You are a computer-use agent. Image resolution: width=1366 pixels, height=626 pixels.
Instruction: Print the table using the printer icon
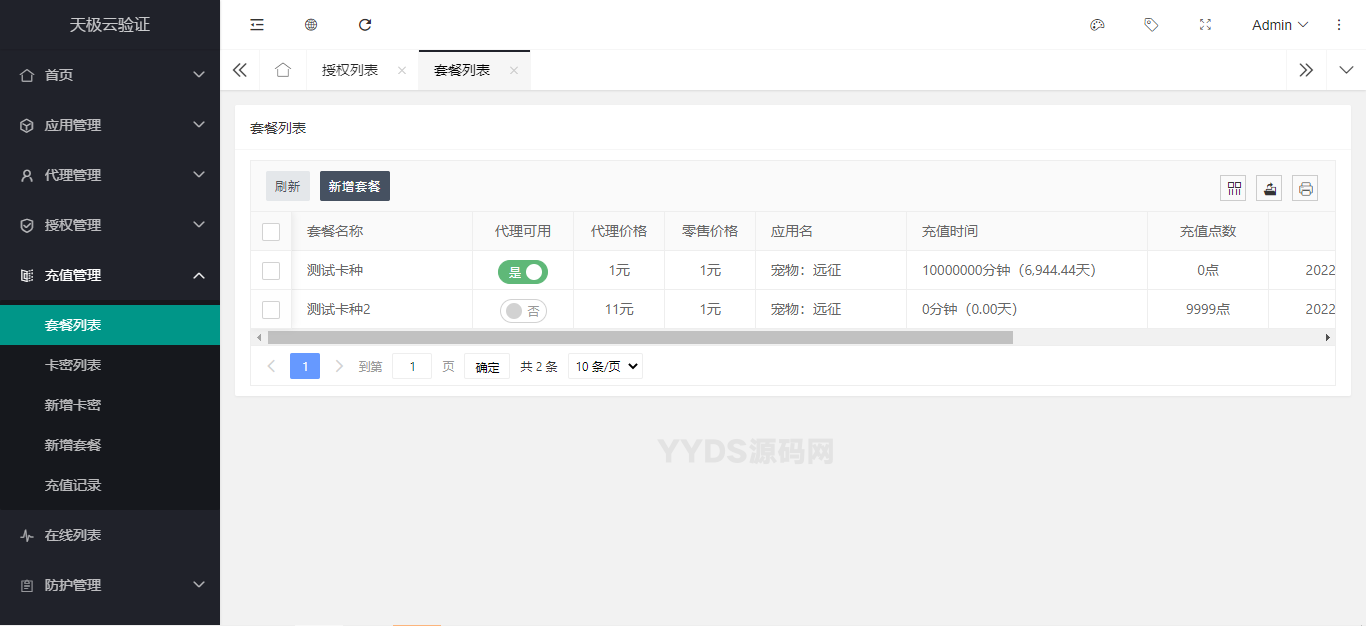[1305, 188]
